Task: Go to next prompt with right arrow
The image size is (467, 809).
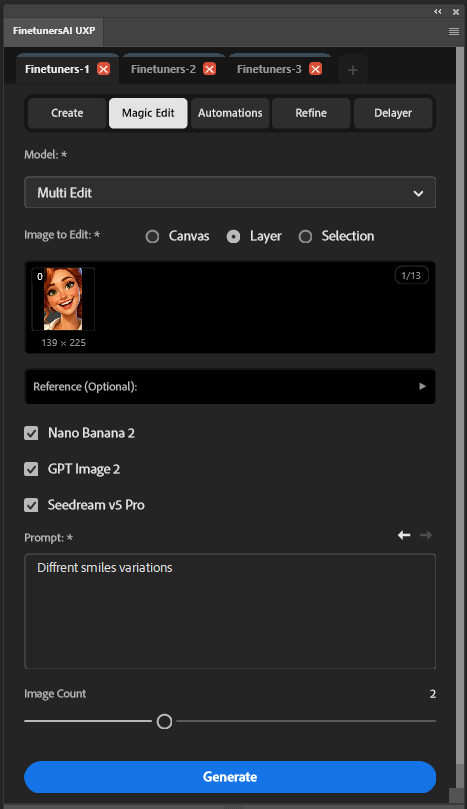Action: coord(426,535)
